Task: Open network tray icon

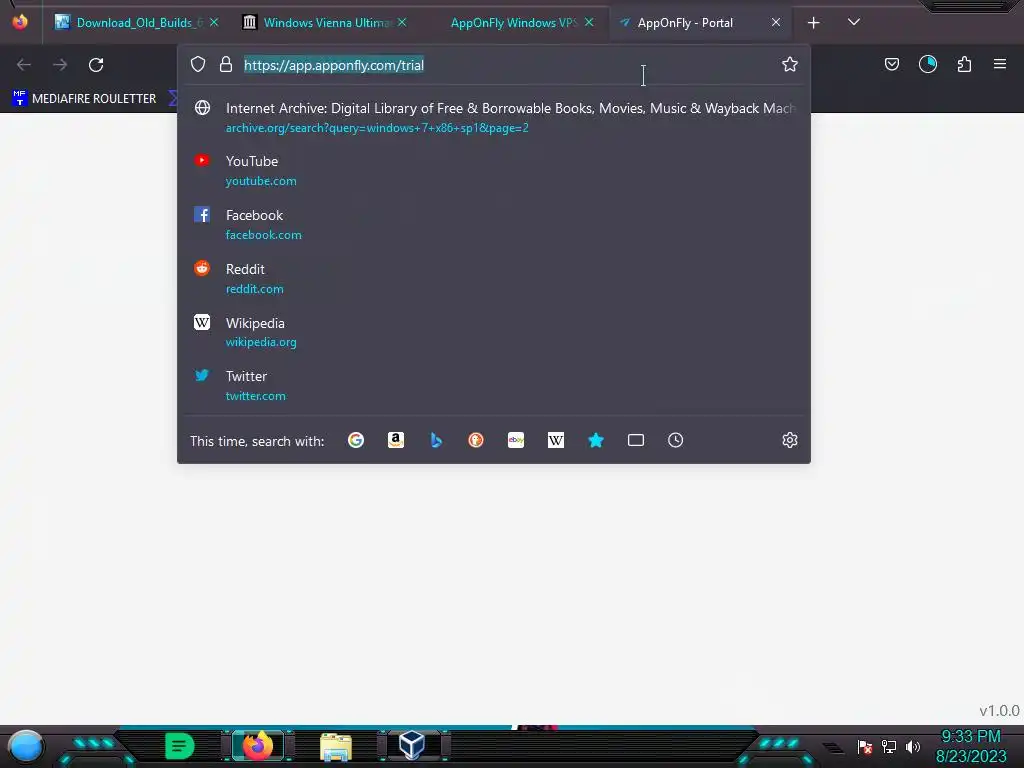Action: point(889,747)
